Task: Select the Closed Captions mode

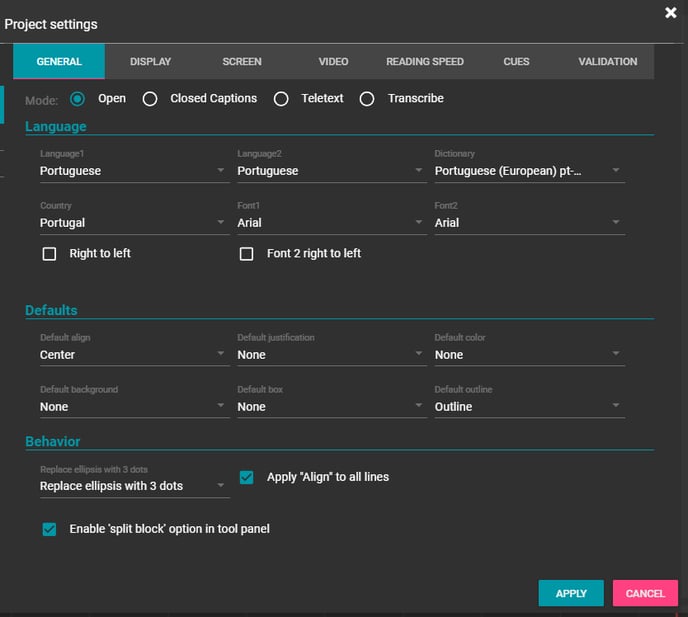Action: pos(150,99)
